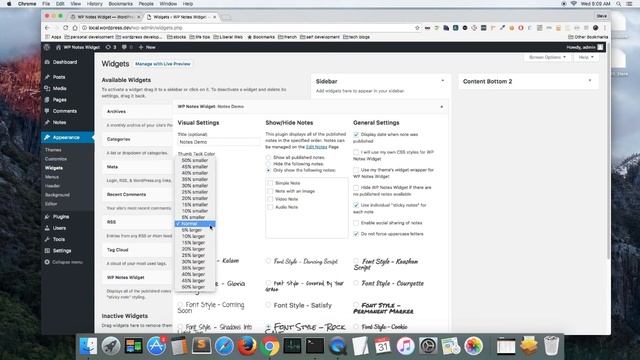The width and height of the screenshot is (640, 360).
Task: Open the Edit Notes page link
Action: 316,147
